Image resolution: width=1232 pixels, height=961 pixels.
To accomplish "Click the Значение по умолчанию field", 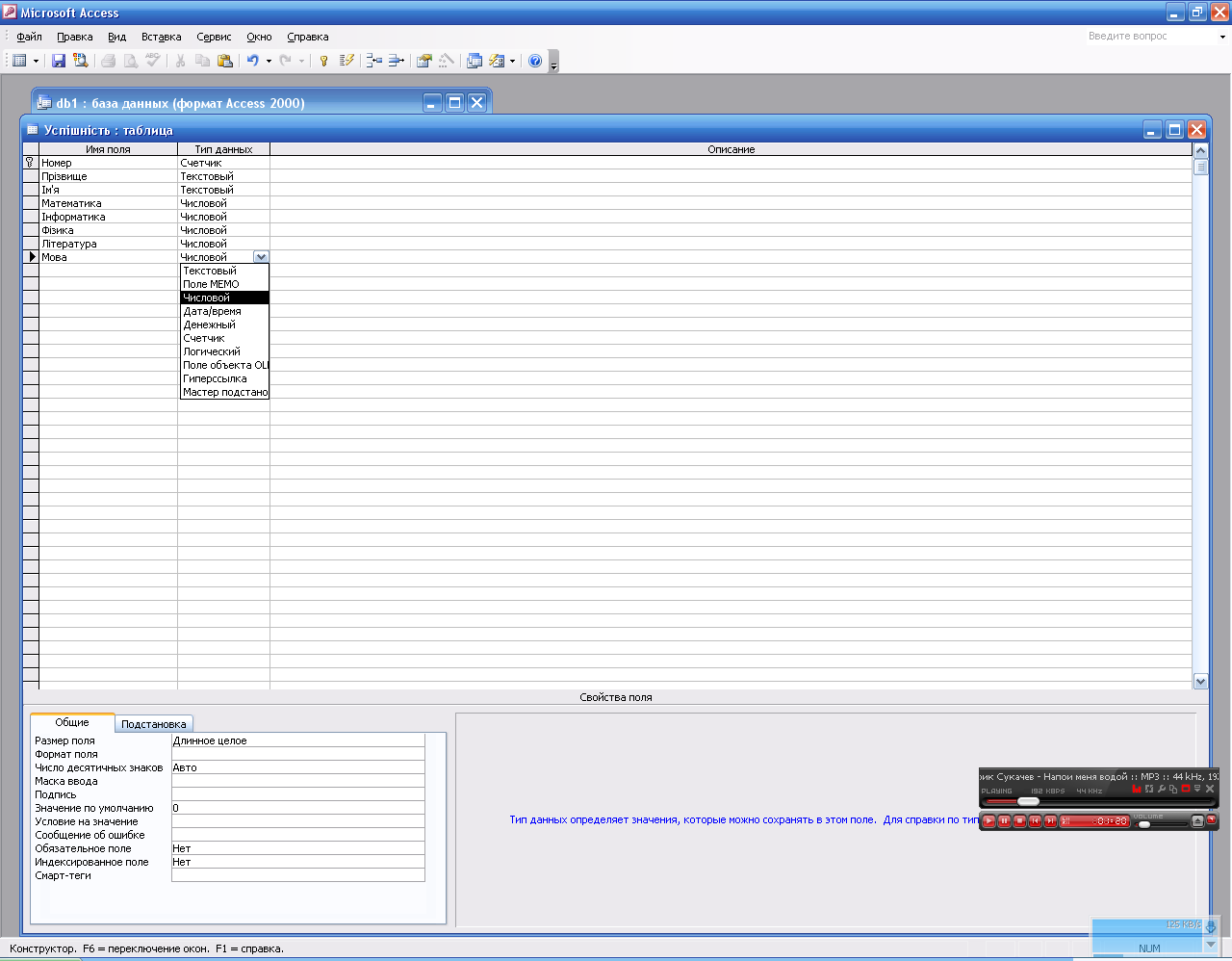I will [x=297, y=808].
